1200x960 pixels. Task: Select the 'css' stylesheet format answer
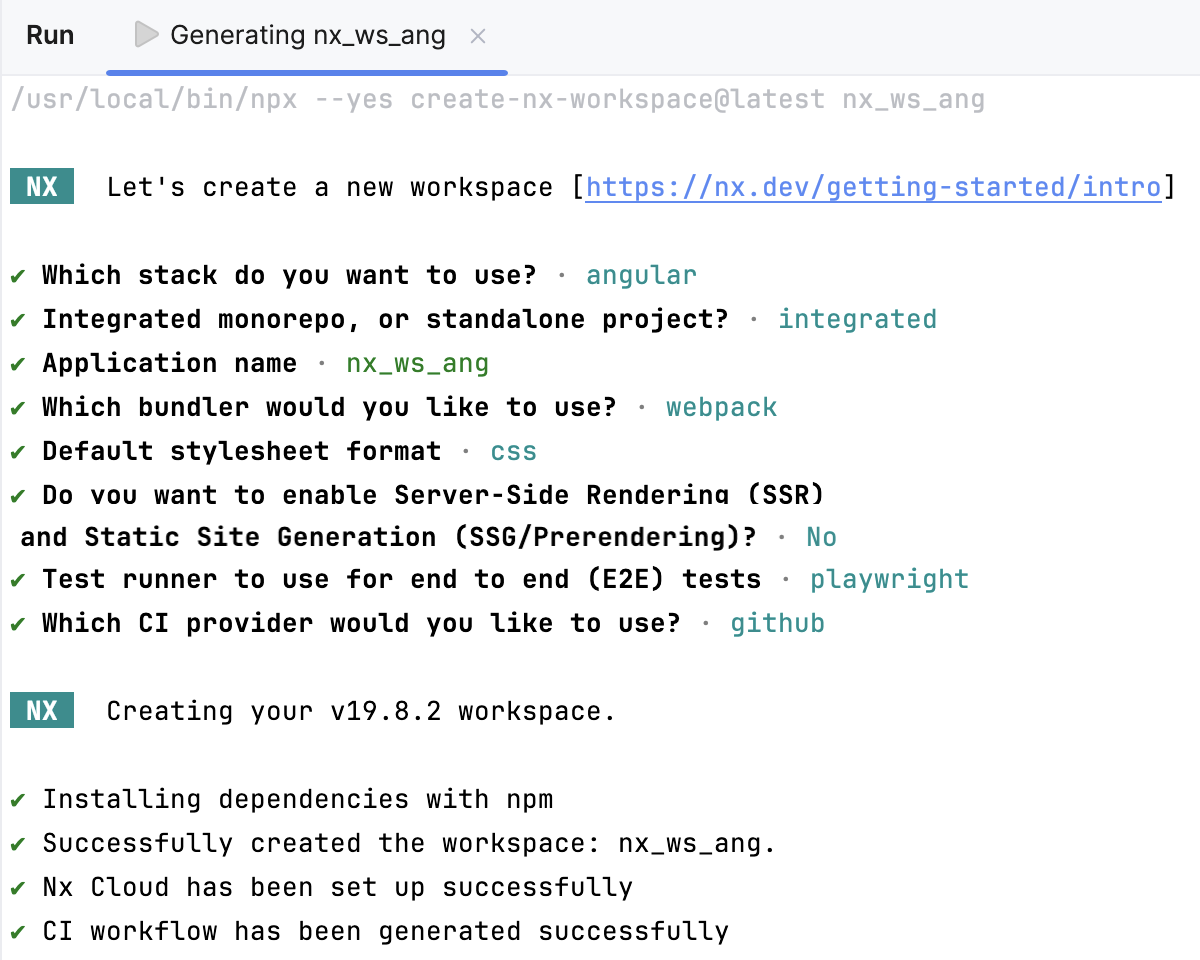(513, 451)
